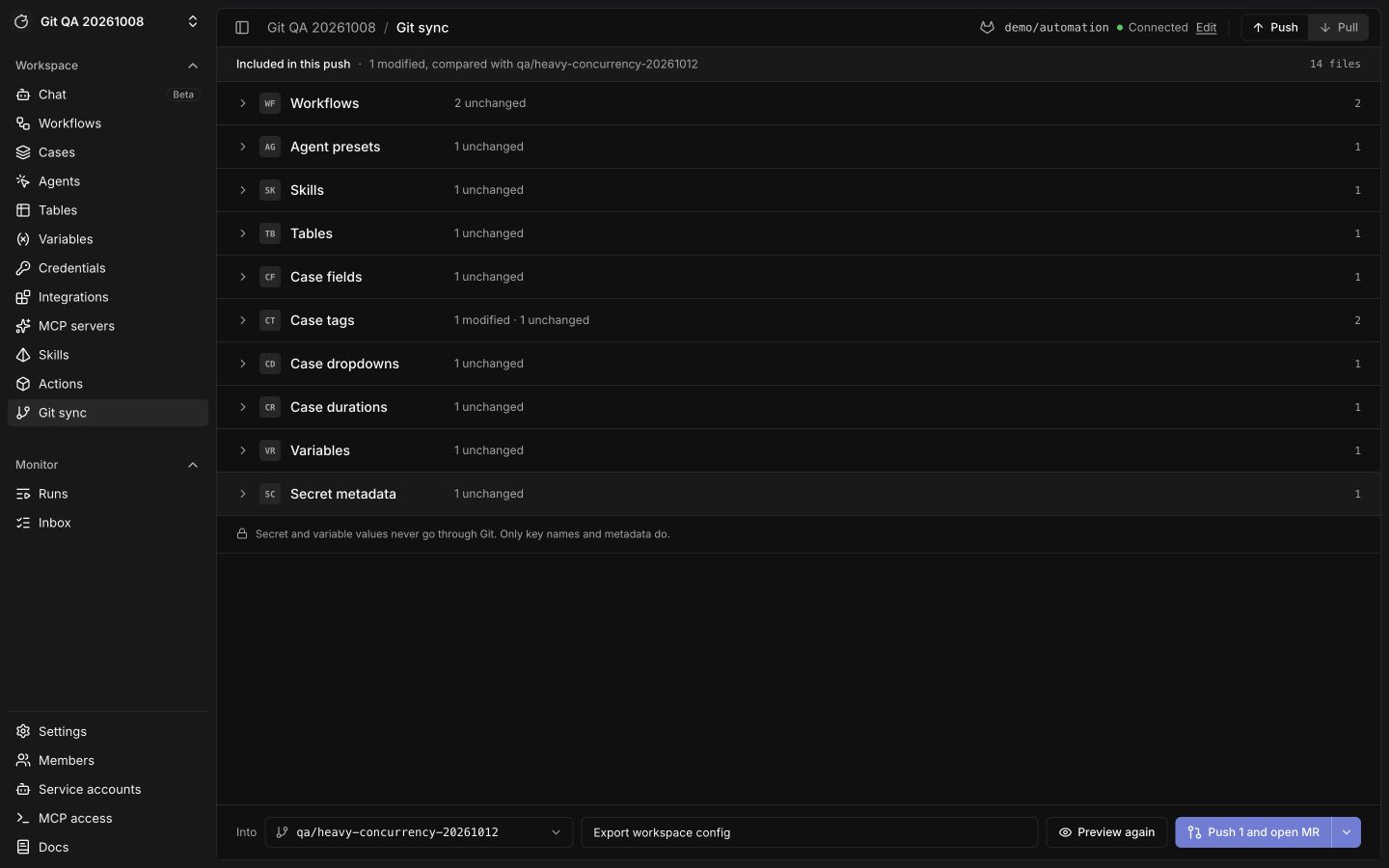Click the Preview again button

[x=1106, y=832]
